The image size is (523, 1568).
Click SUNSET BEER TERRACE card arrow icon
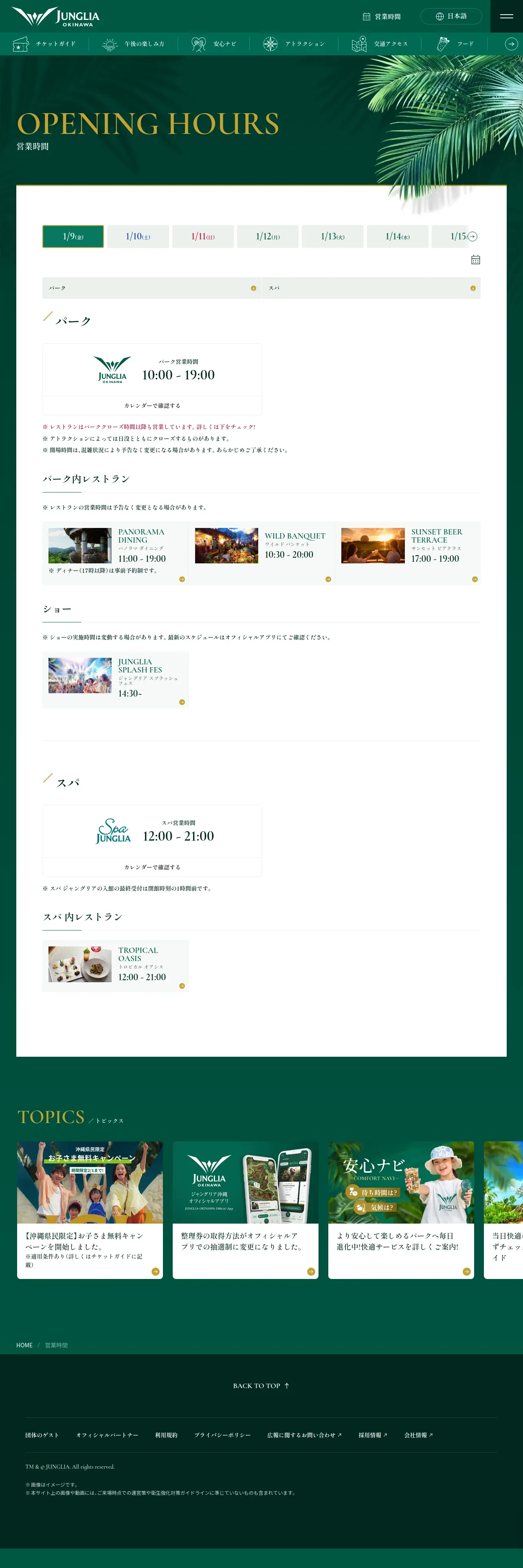pyautogui.click(x=475, y=579)
